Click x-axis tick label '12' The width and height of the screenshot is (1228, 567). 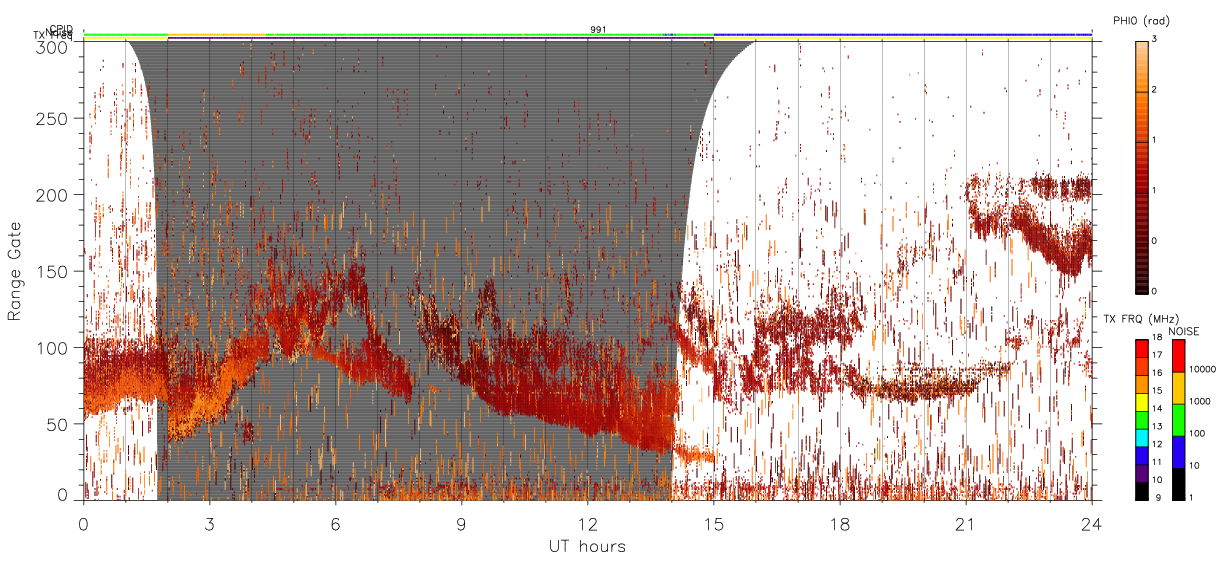[588, 524]
